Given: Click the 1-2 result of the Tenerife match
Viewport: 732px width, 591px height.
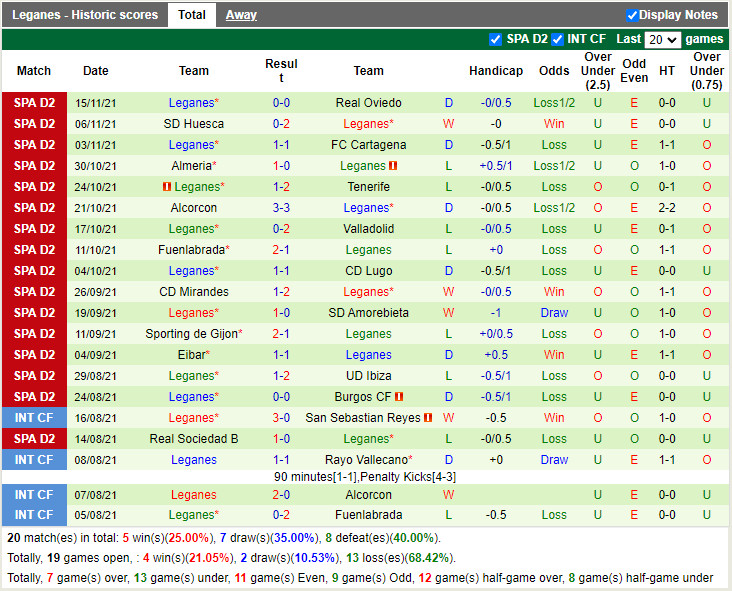Looking at the screenshot, I should point(281,187).
